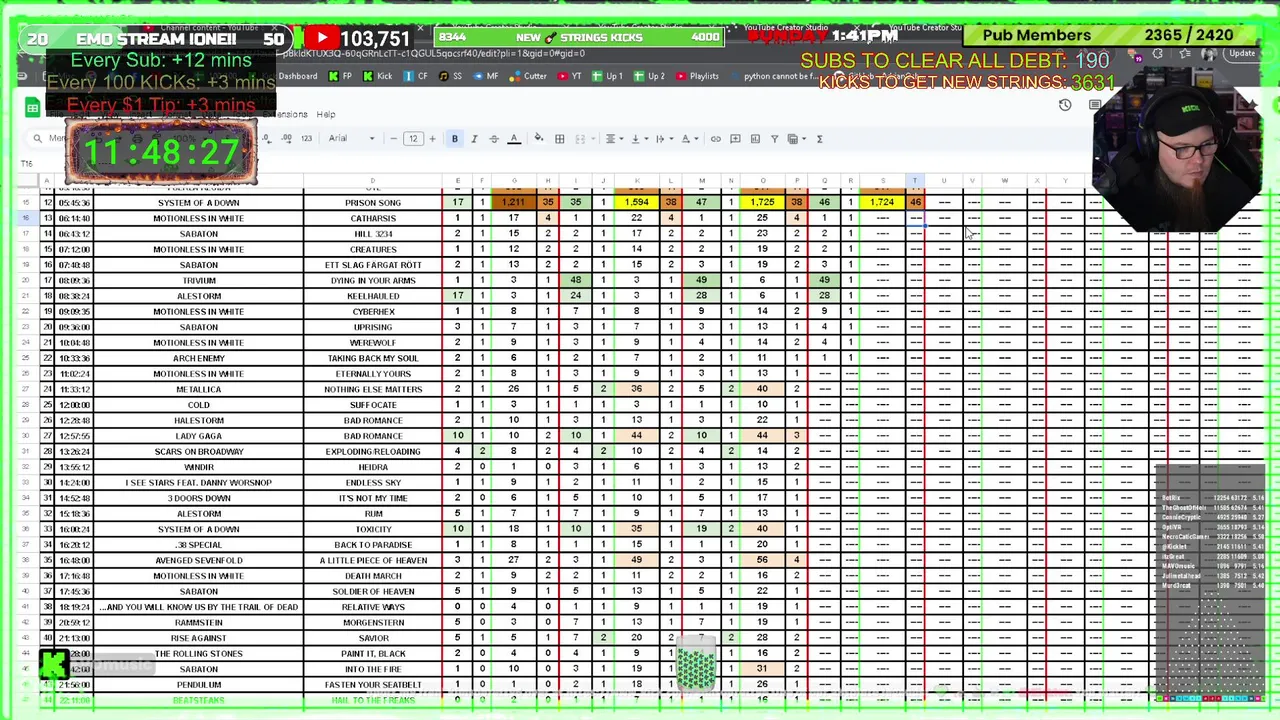Increase font size with plus icon
The width and height of the screenshot is (1280, 720).
click(x=432, y=139)
